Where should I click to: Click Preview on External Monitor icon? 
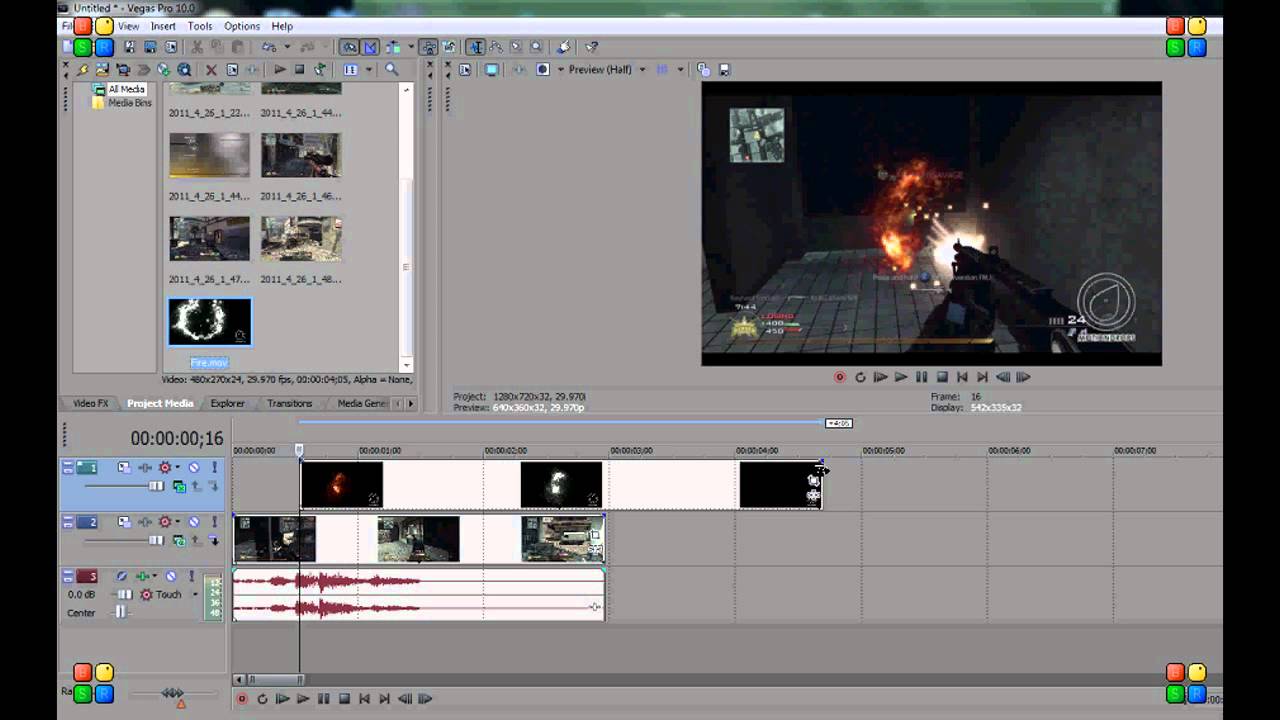[x=492, y=70]
